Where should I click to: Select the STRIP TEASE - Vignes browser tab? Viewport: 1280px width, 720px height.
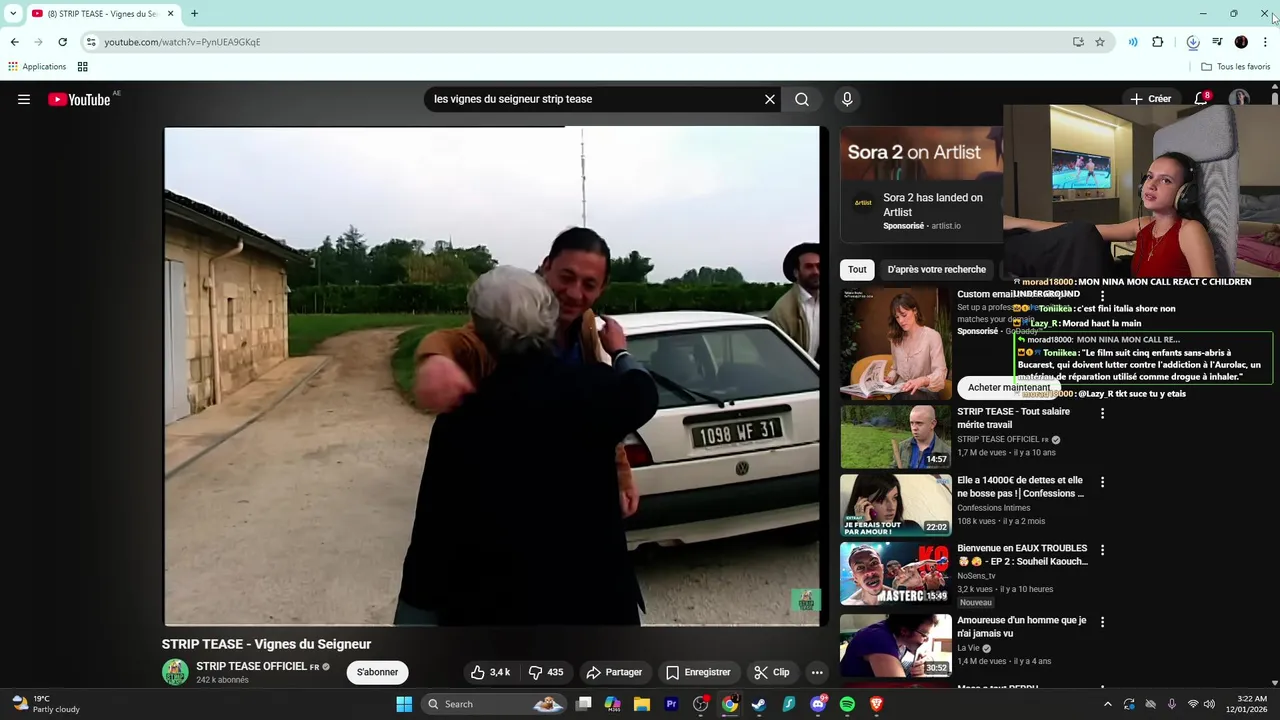[x=102, y=13]
